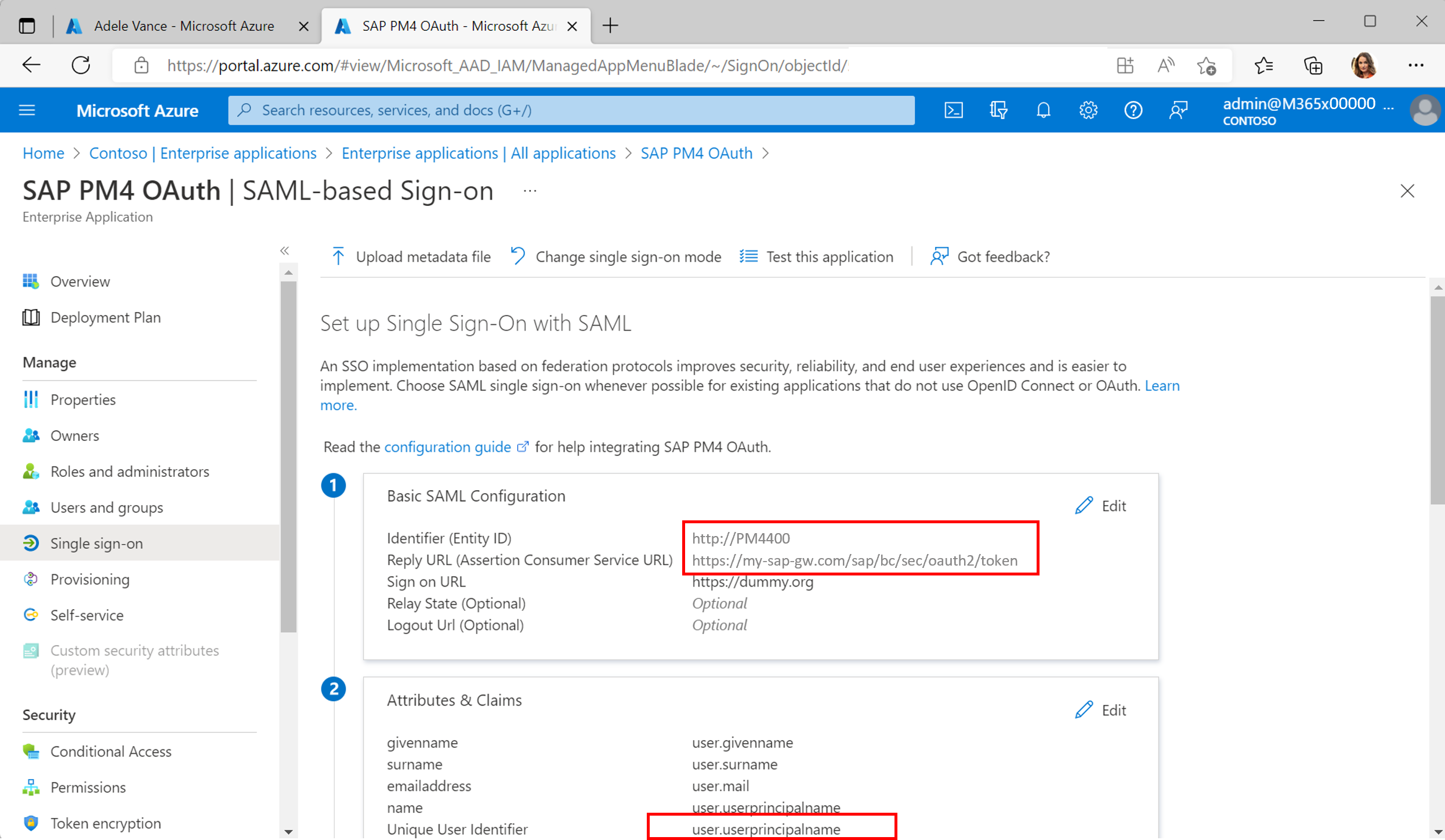Click the Single sign-on sidebar icon
Screen dimensions: 1445x840
click(33, 542)
